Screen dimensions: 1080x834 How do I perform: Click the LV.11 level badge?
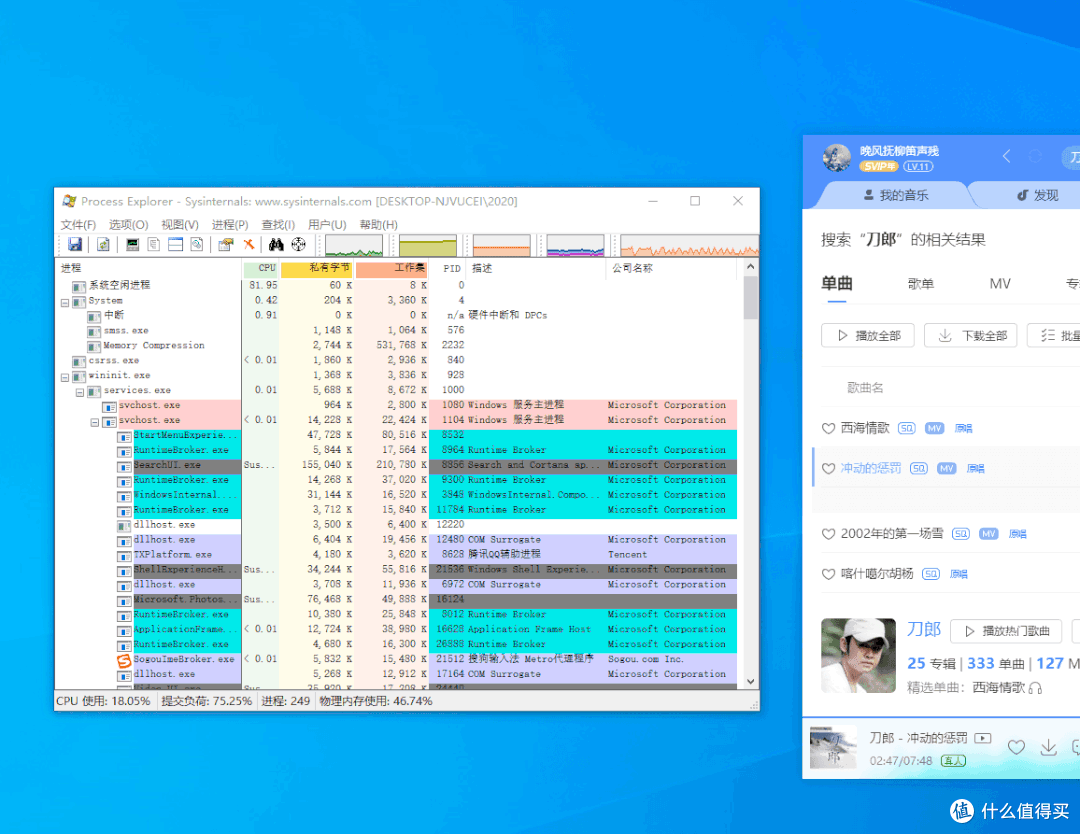tap(918, 167)
